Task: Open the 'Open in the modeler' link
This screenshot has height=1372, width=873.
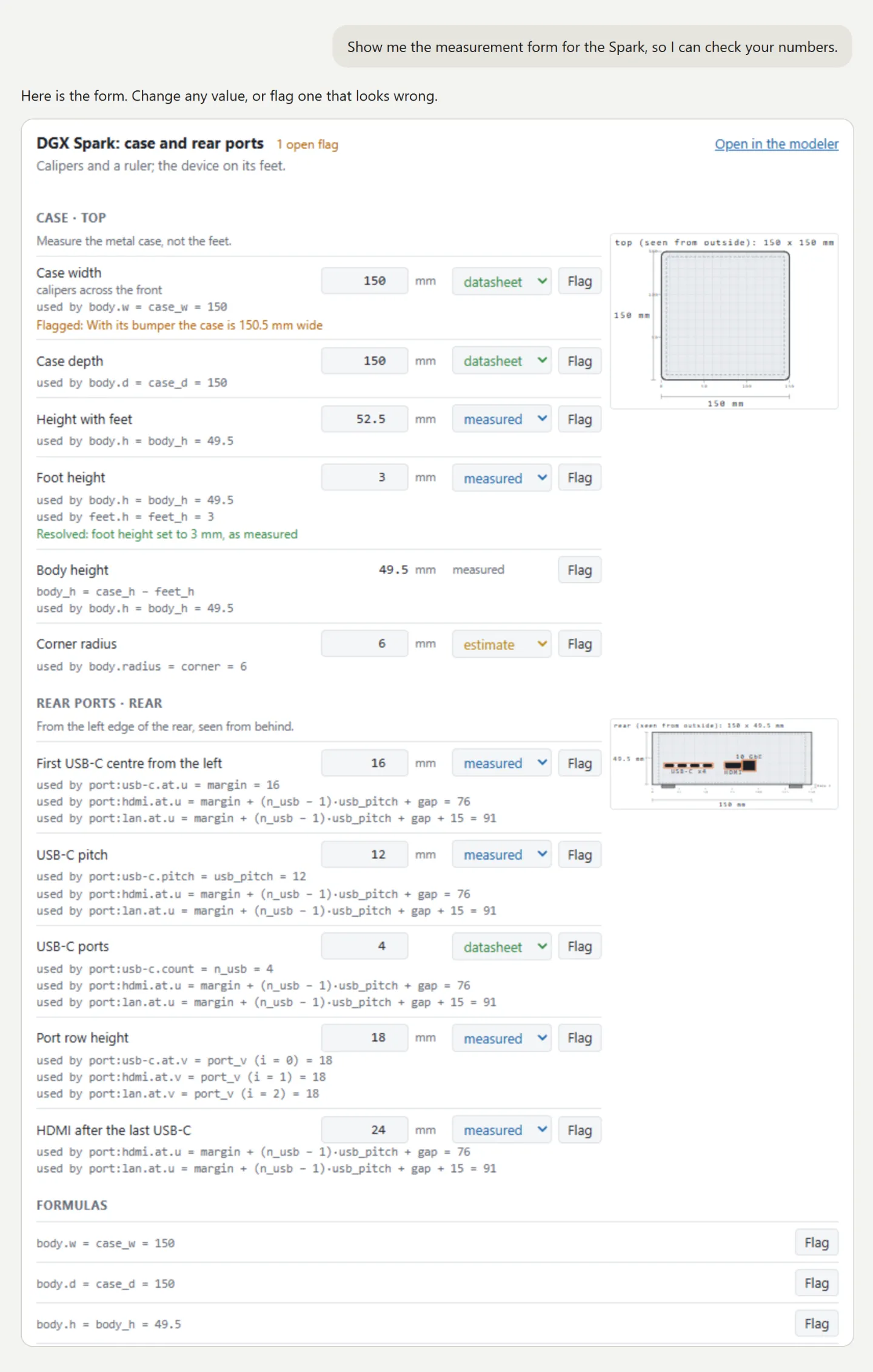Action: pyautogui.click(x=776, y=144)
